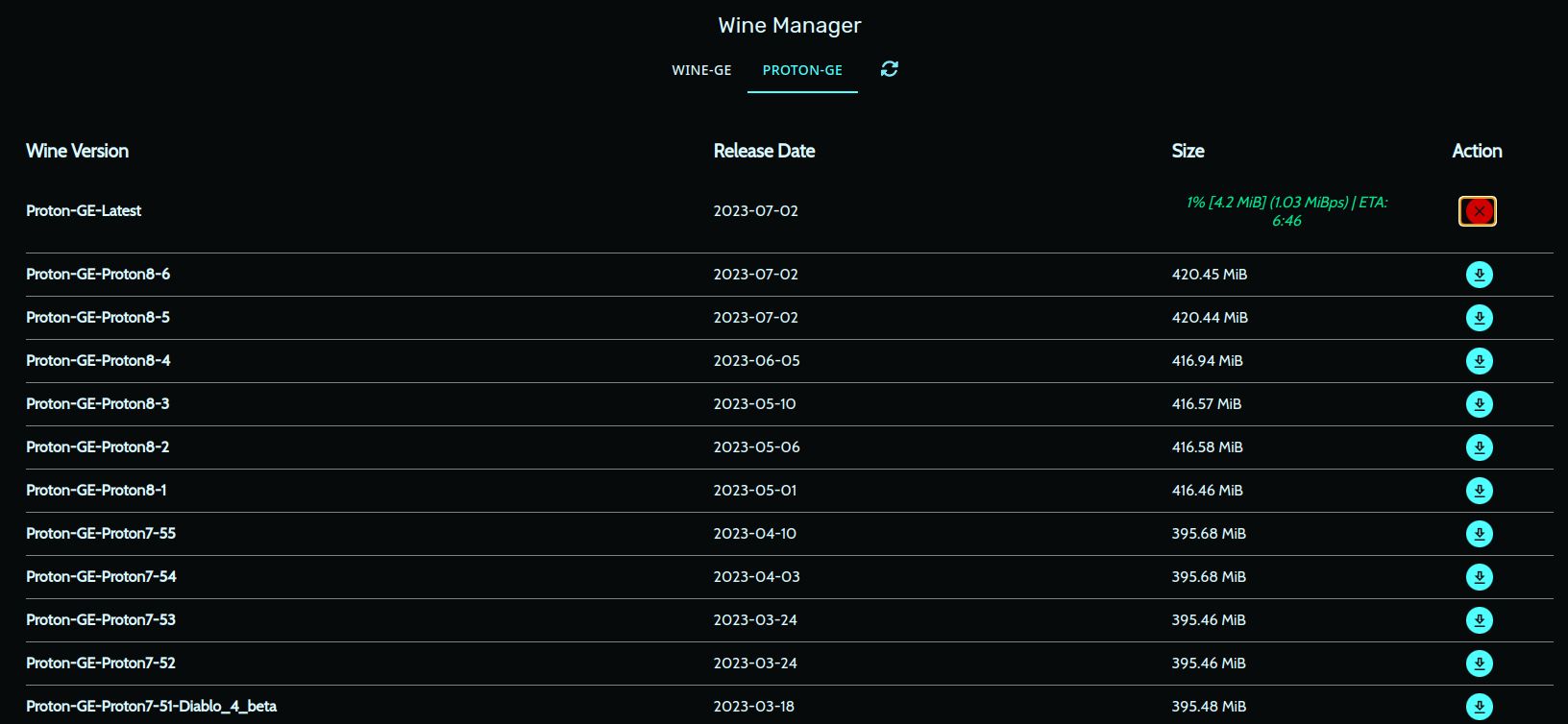Image resolution: width=1568 pixels, height=724 pixels.
Task: Switch to the WINE-GE tab
Action: (701, 70)
